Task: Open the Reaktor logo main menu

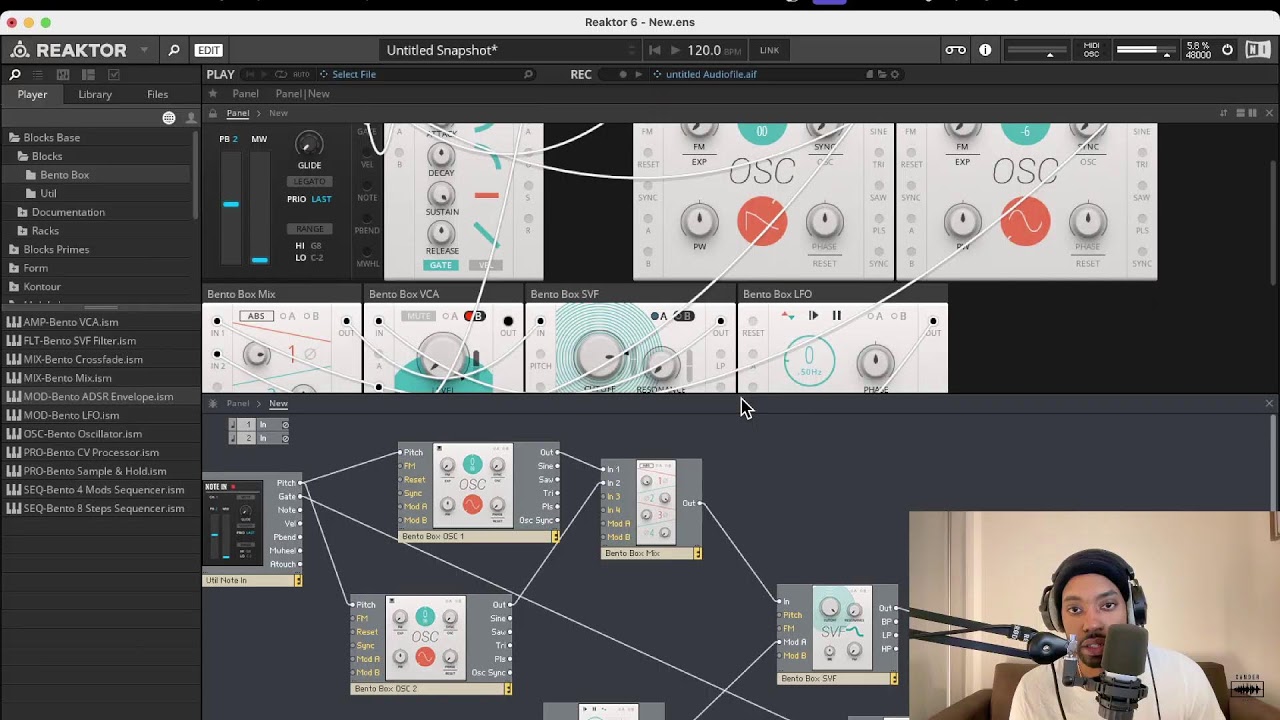Action: (x=68, y=50)
